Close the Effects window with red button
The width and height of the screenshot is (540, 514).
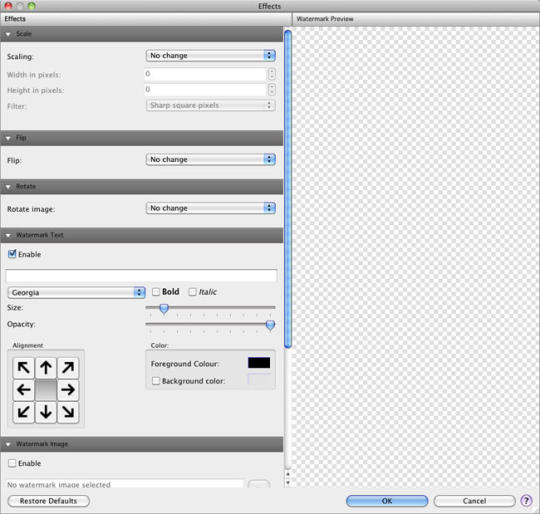click(8, 6)
